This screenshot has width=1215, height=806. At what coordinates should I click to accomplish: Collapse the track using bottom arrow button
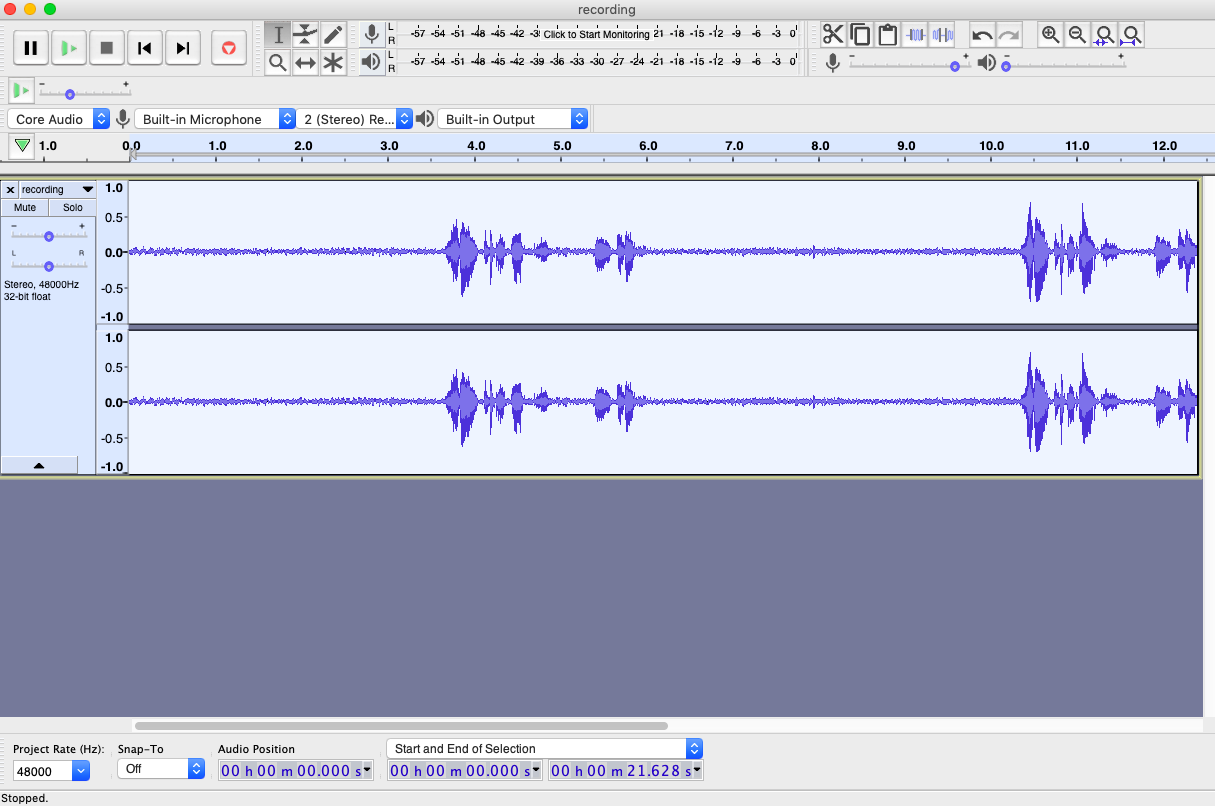(x=39, y=465)
